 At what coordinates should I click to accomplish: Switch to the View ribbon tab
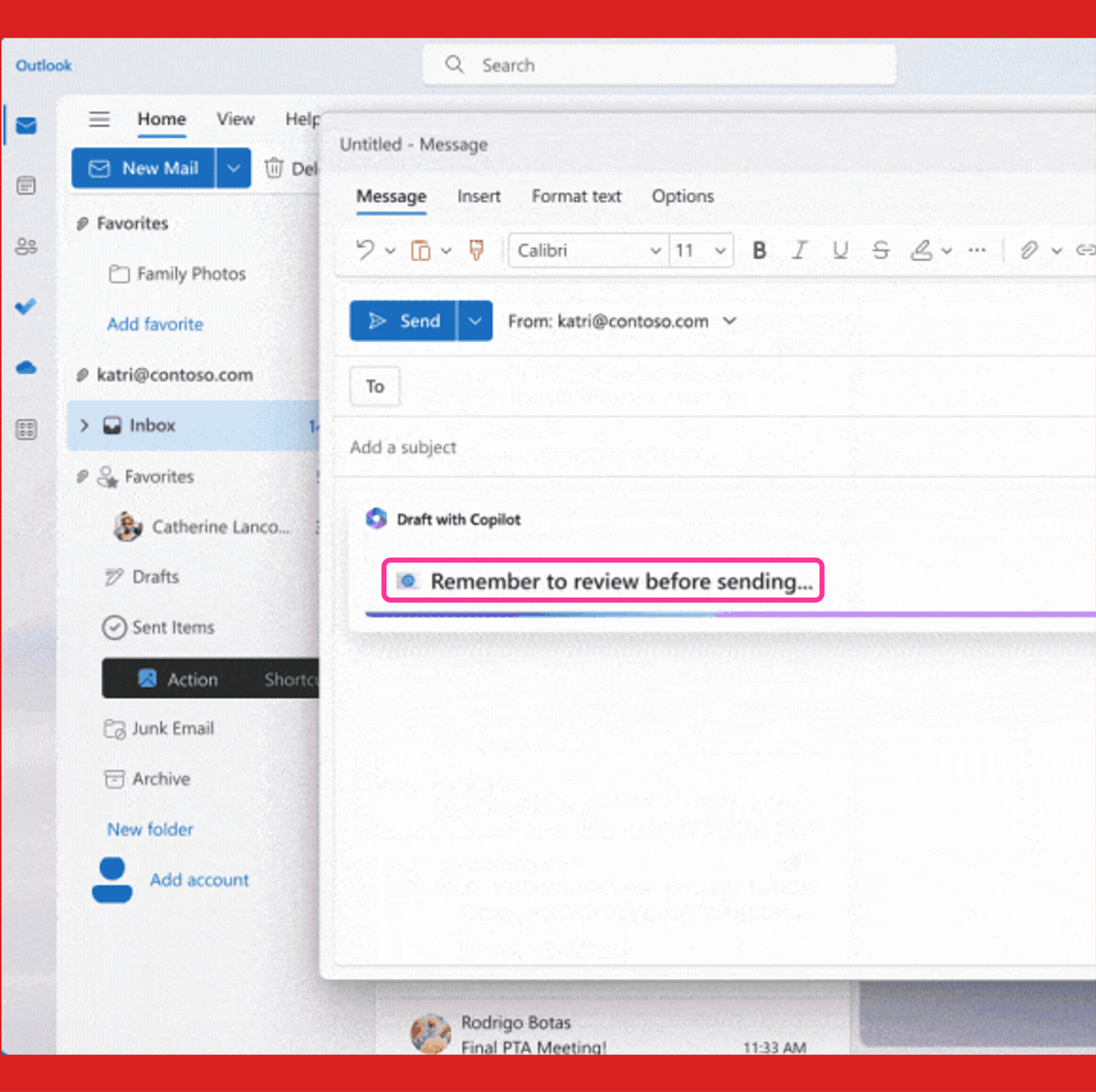click(235, 119)
